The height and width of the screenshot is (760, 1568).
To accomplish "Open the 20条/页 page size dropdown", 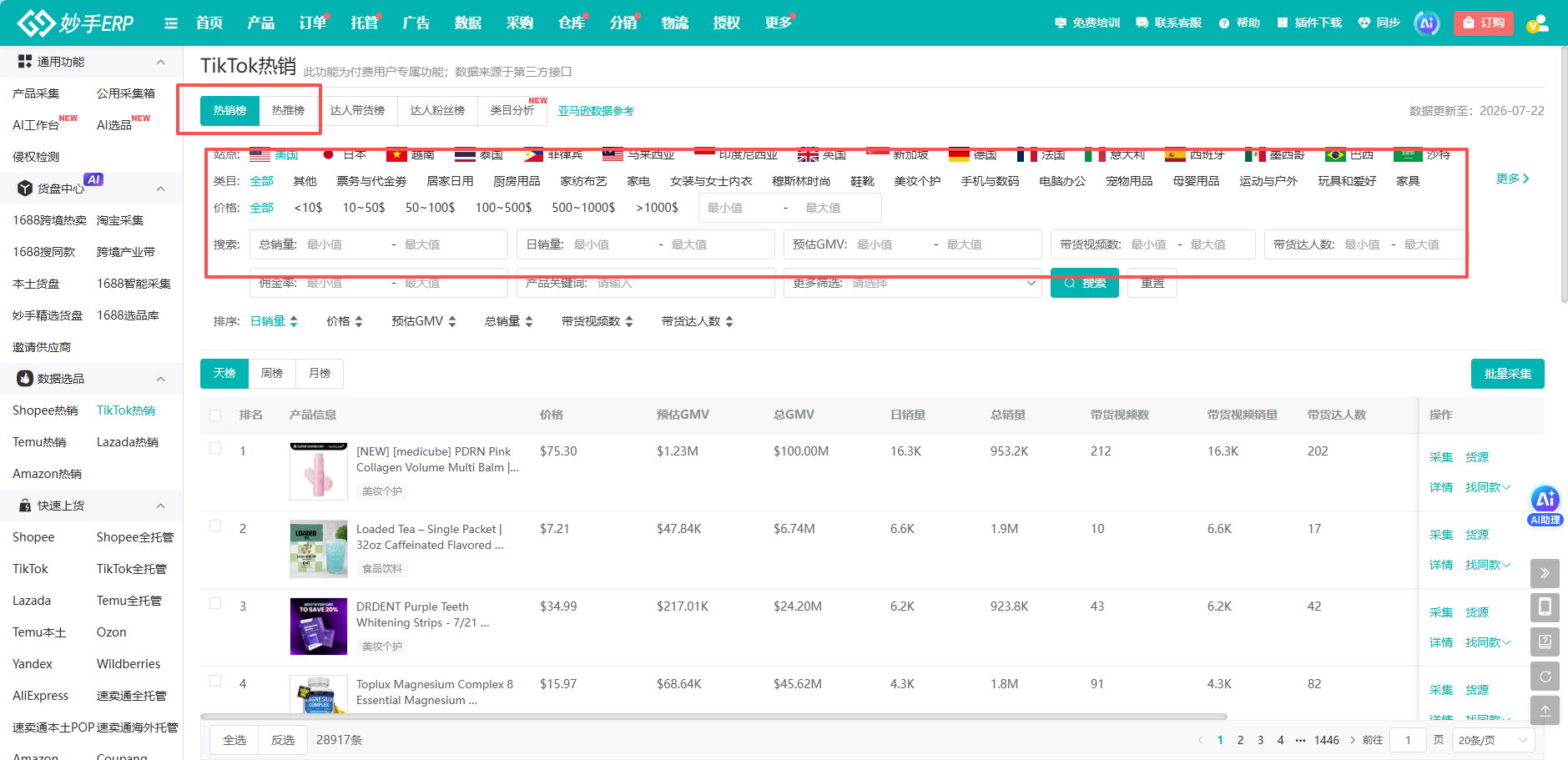I will click(x=1494, y=740).
